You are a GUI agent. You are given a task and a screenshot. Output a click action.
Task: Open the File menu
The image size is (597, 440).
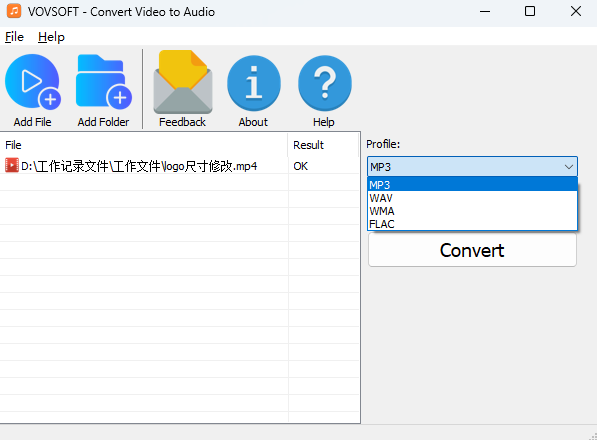coord(14,37)
